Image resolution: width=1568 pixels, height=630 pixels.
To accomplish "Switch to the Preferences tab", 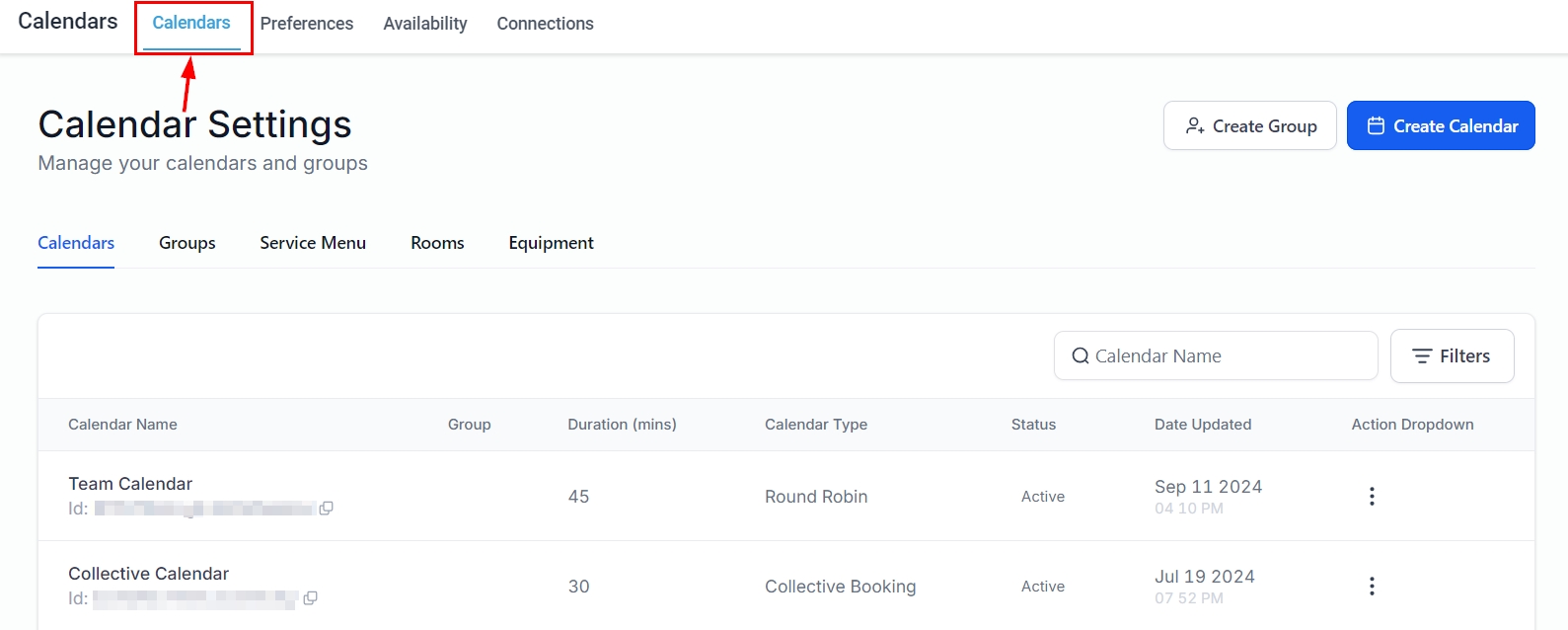I will pyautogui.click(x=307, y=24).
